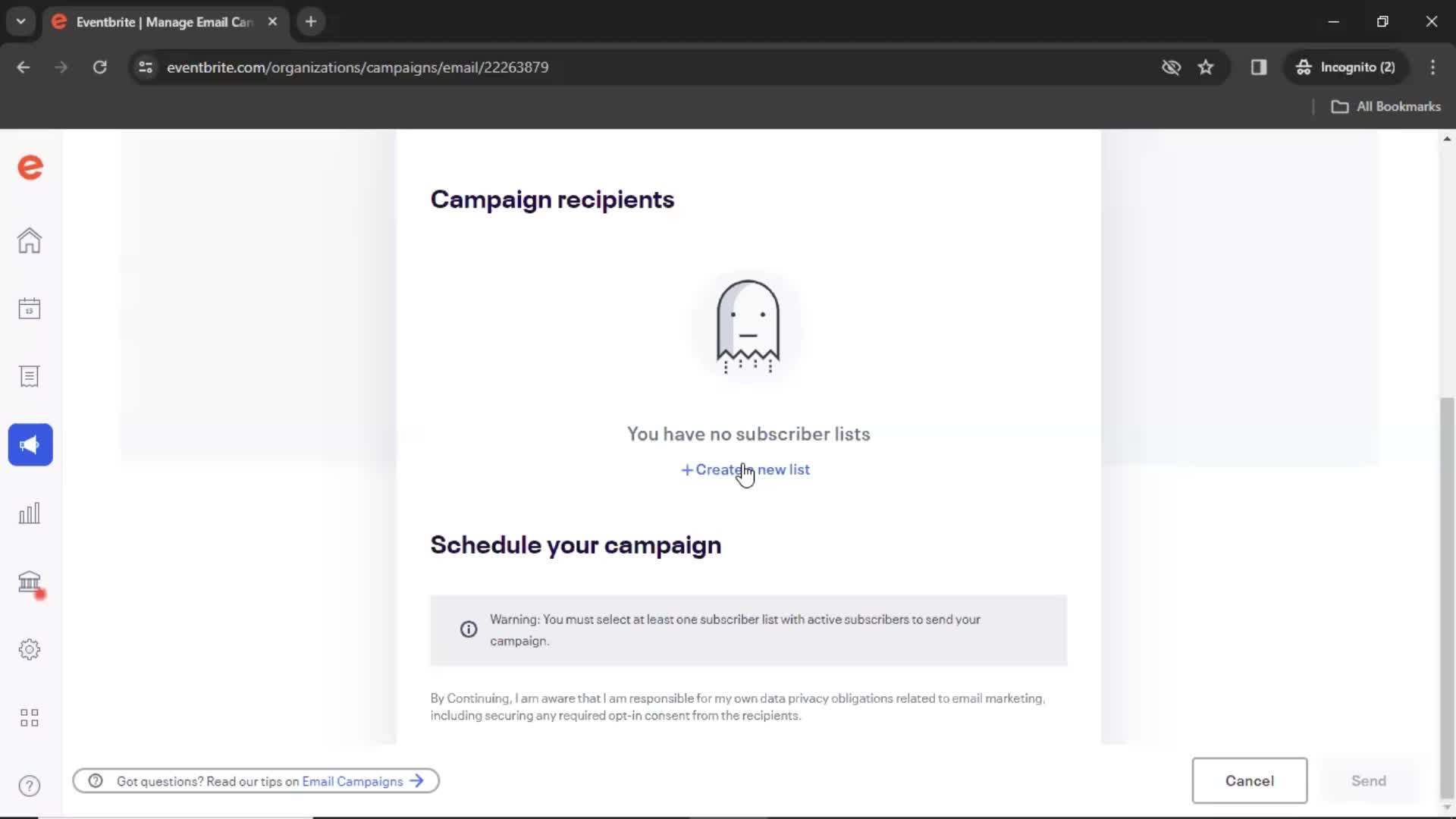Image resolution: width=1456 pixels, height=819 pixels.
Task: Open the Eventbrite logo home link
Action: pyautogui.click(x=30, y=167)
